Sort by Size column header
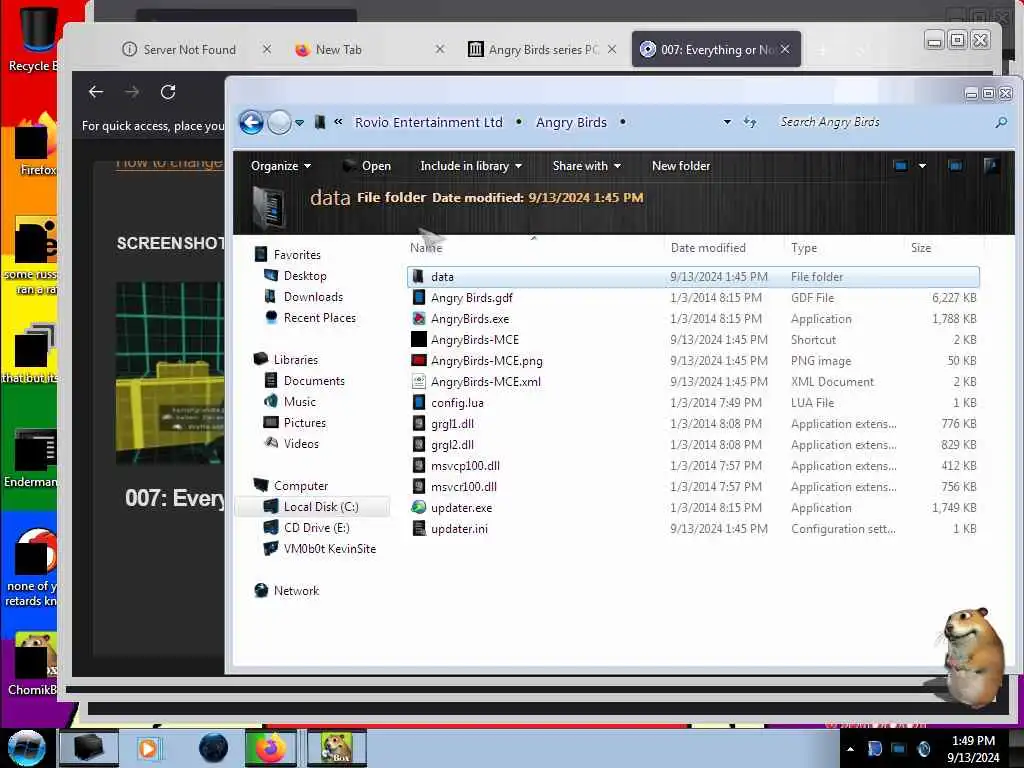 (x=921, y=248)
